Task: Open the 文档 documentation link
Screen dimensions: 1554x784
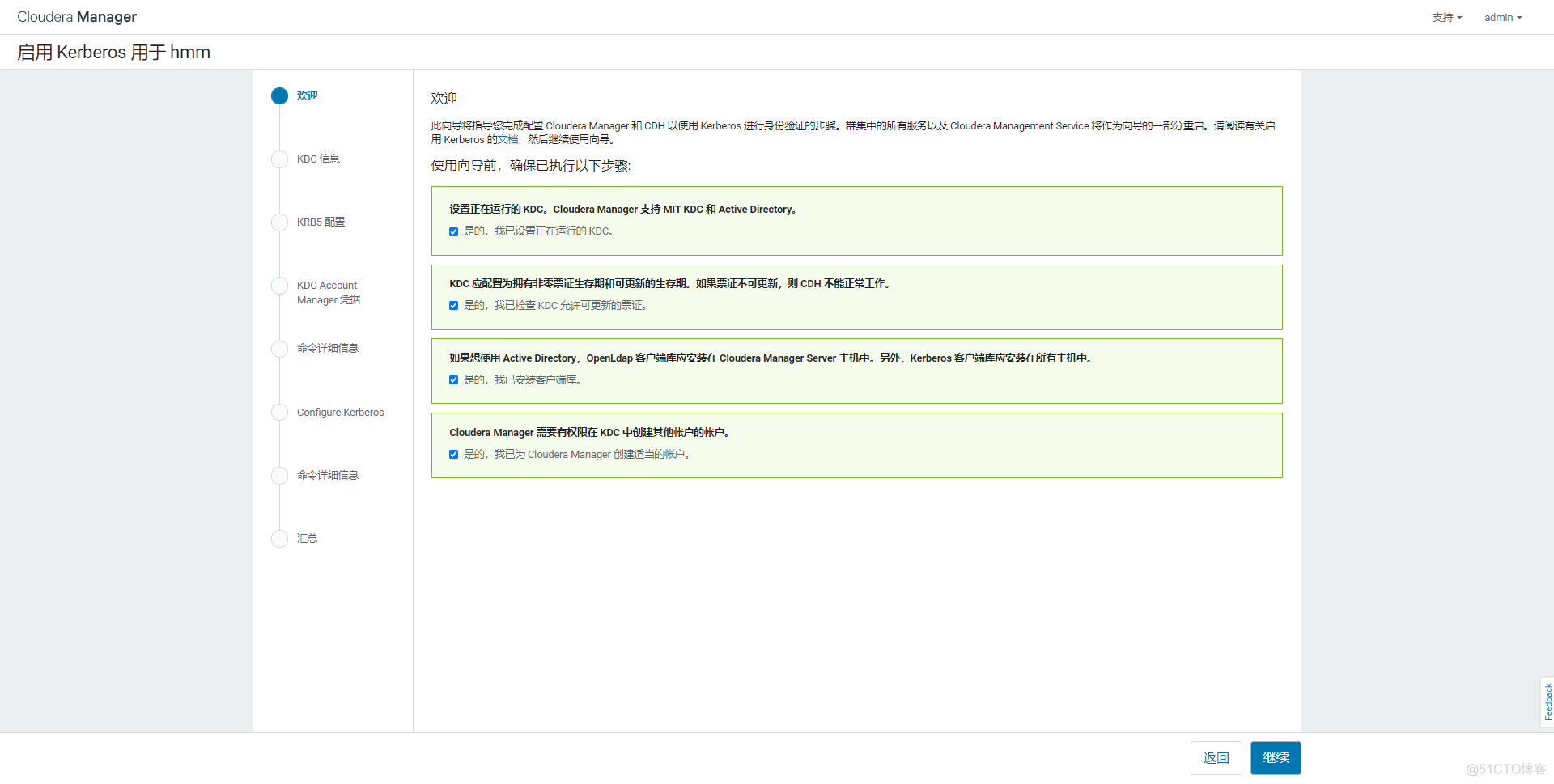Action: (x=507, y=139)
